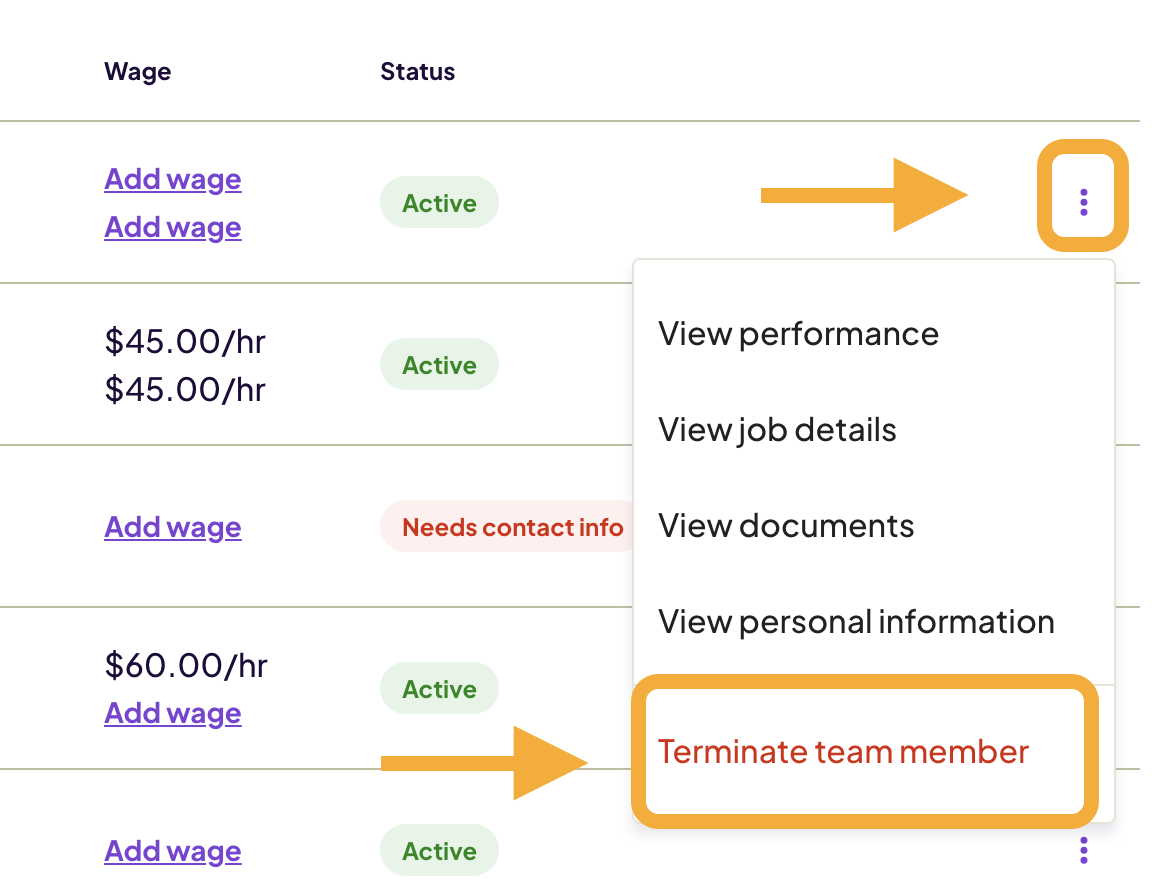Screen dimensions: 1154x888
Task: Click the second Add wage link in the top row
Action: point(172,226)
